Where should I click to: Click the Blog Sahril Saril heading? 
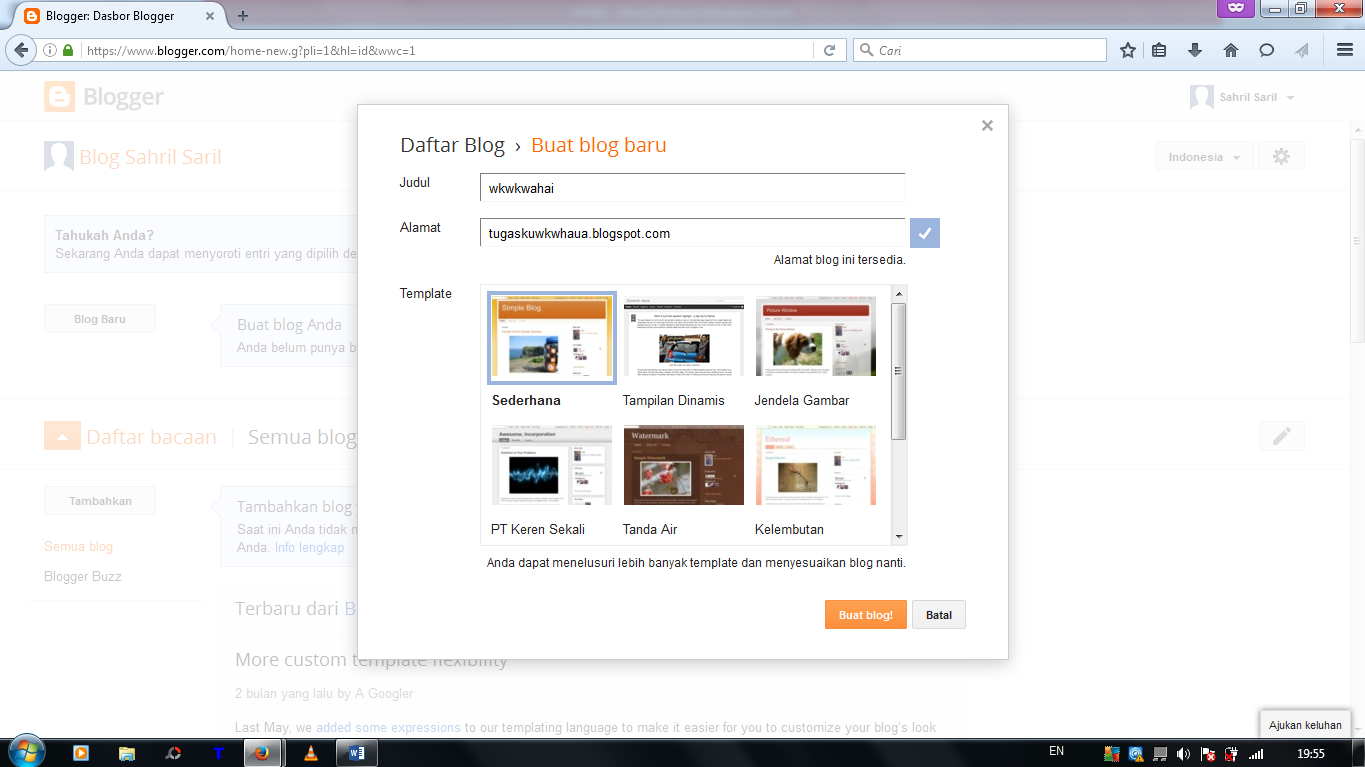click(x=150, y=157)
